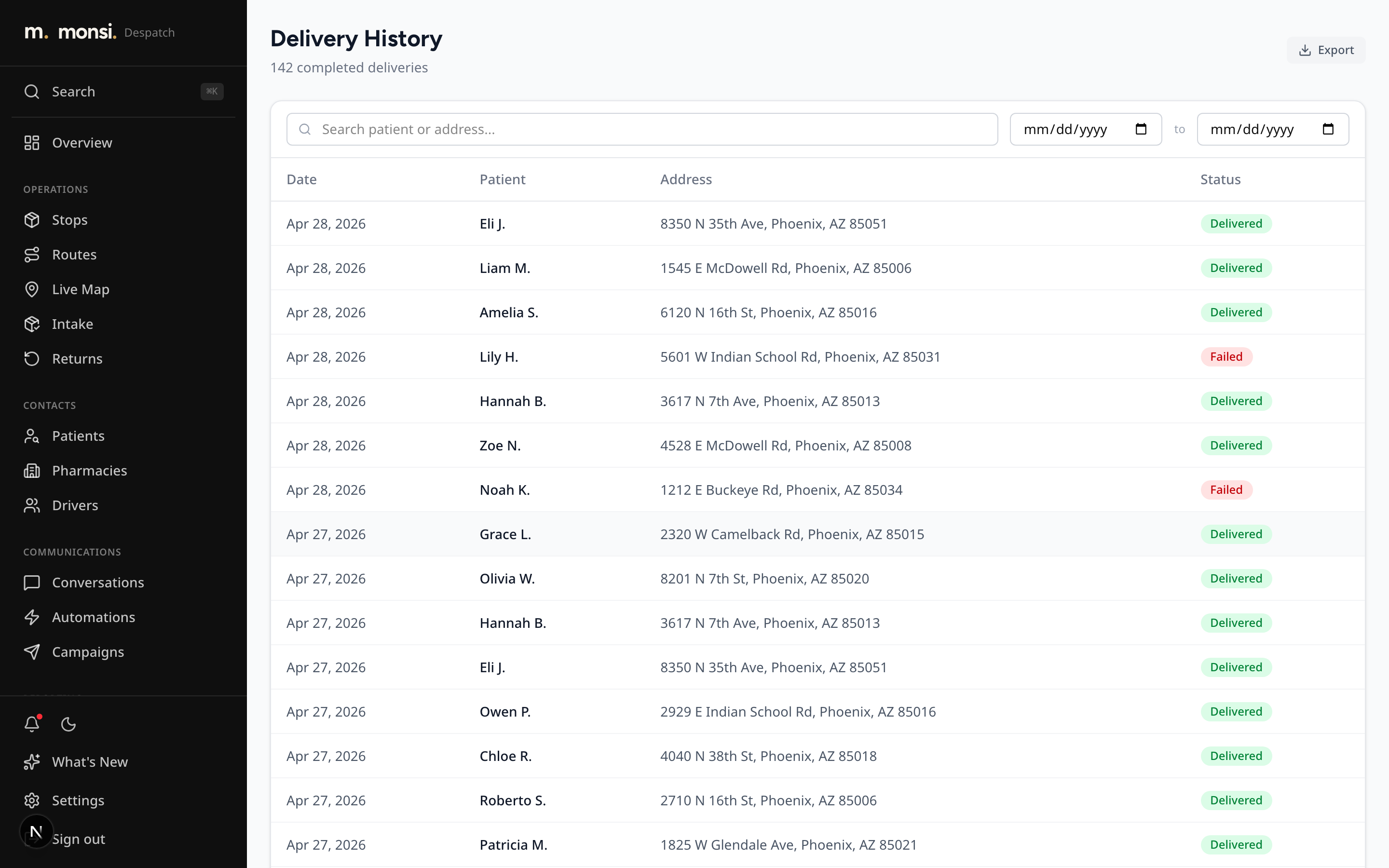
Task: Select patient Chloe R.
Action: tap(505, 756)
